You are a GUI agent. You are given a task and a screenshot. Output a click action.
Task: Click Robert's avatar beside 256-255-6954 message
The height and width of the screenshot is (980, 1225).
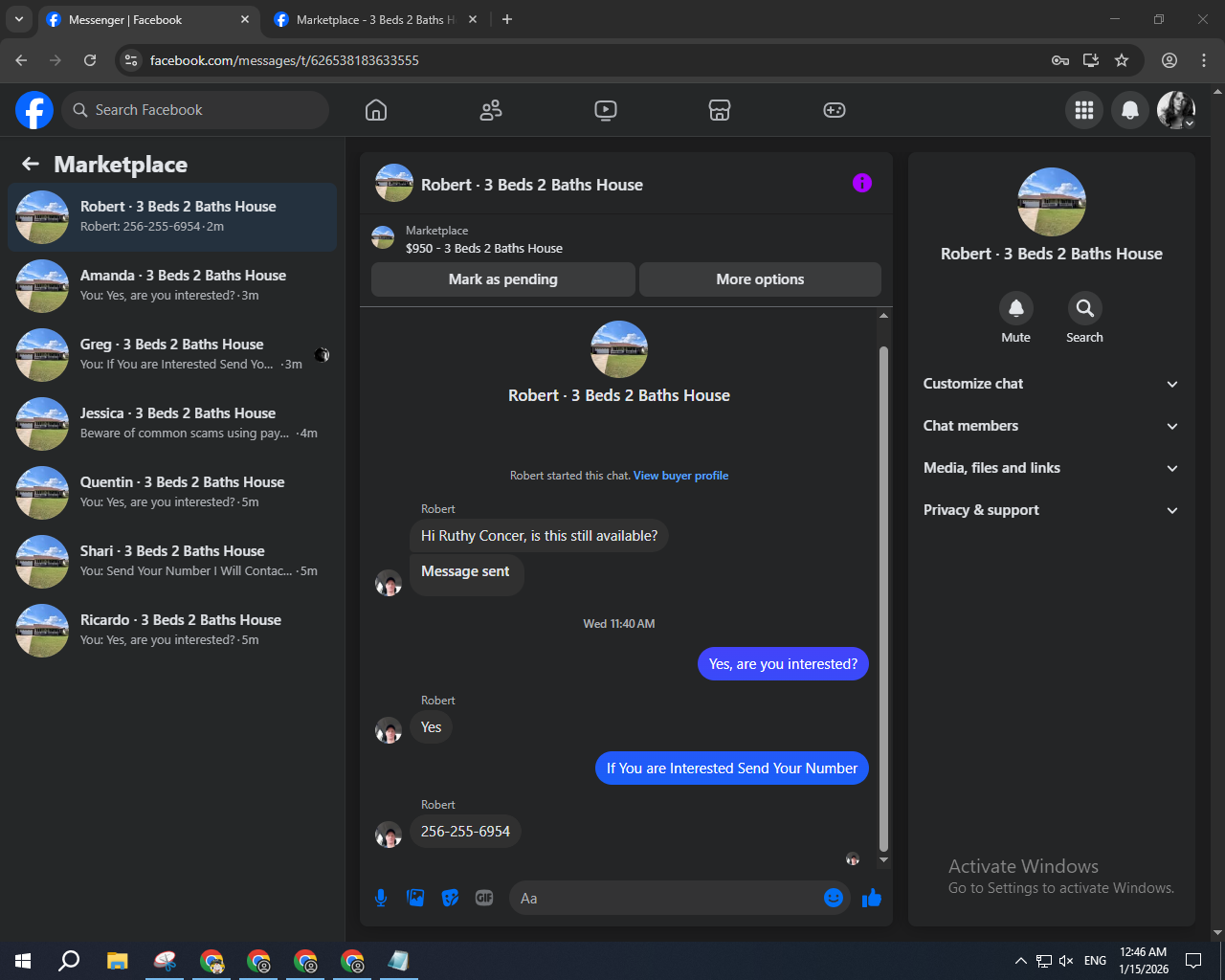tap(389, 835)
